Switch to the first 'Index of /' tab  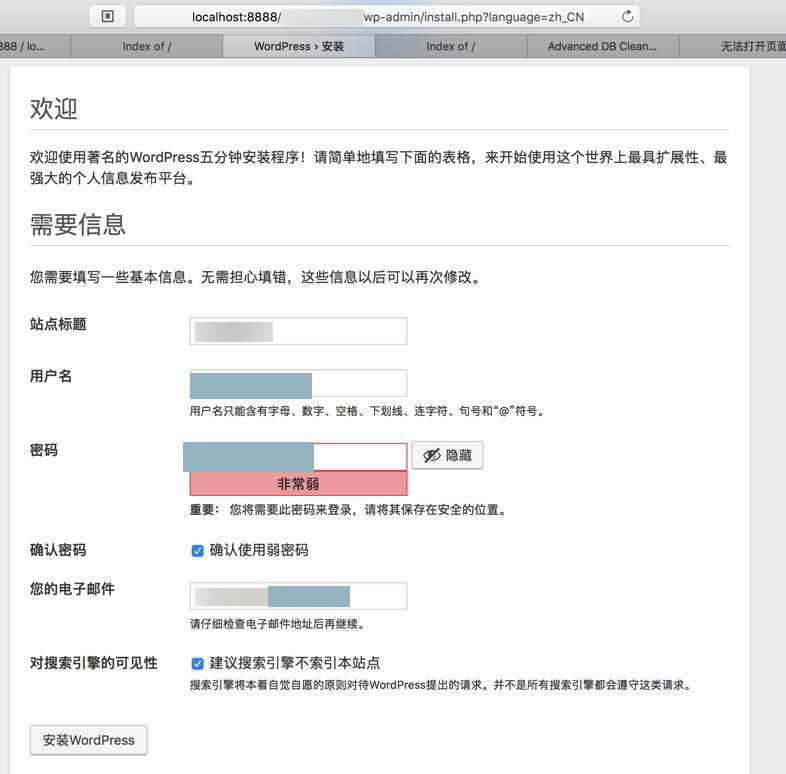coord(146,46)
